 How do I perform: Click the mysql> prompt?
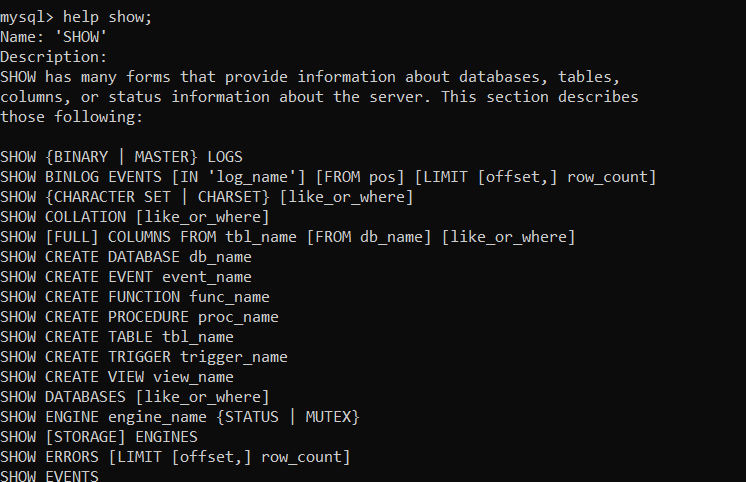(x=27, y=16)
